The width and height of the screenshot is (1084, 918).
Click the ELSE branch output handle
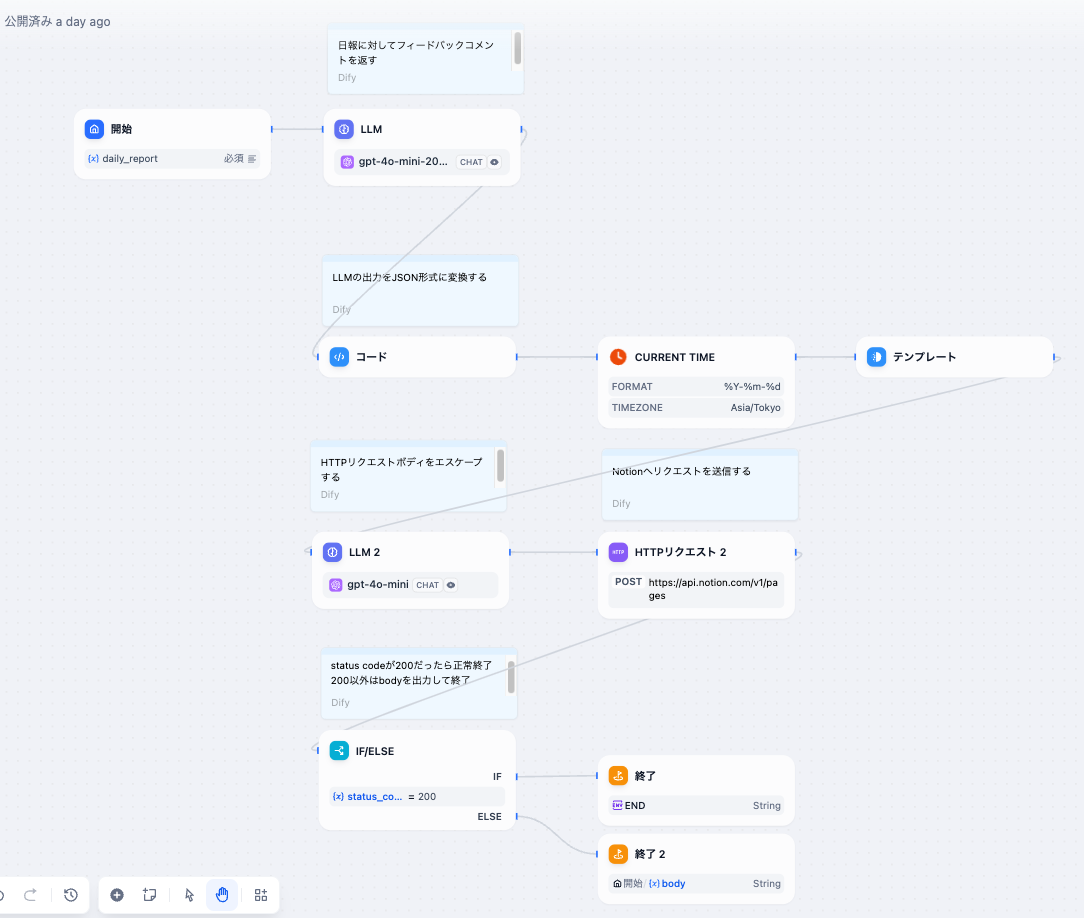coord(516,817)
